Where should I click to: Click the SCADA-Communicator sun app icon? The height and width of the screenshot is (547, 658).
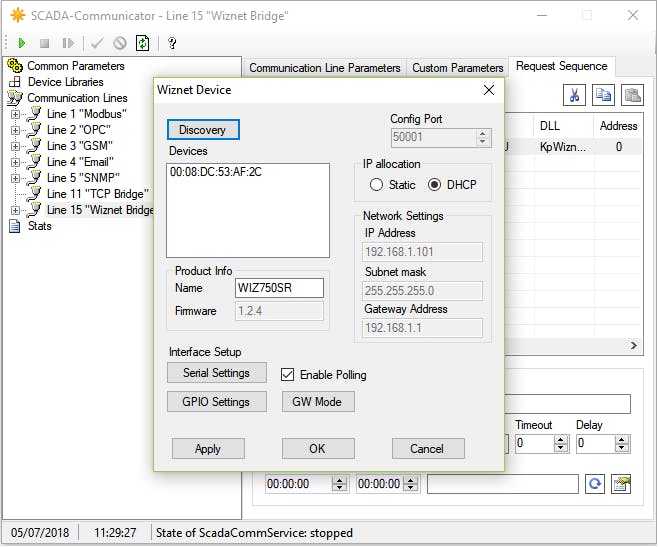[18, 16]
